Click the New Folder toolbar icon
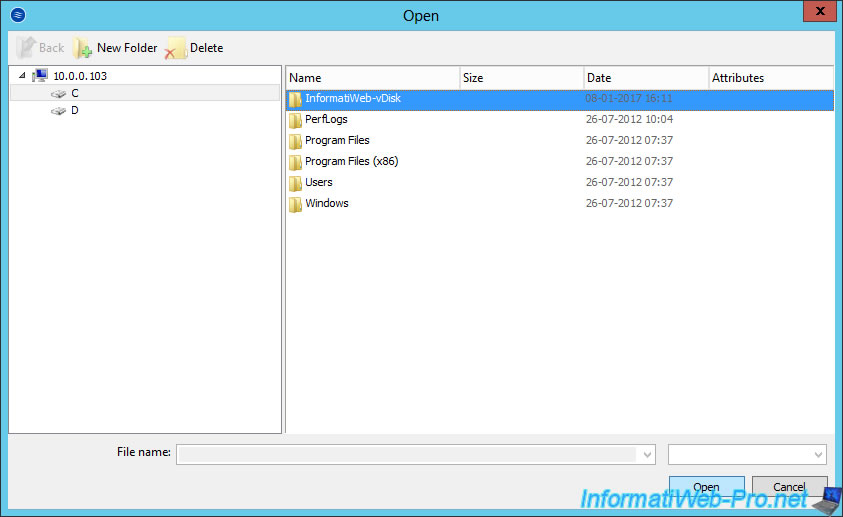 (83, 48)
